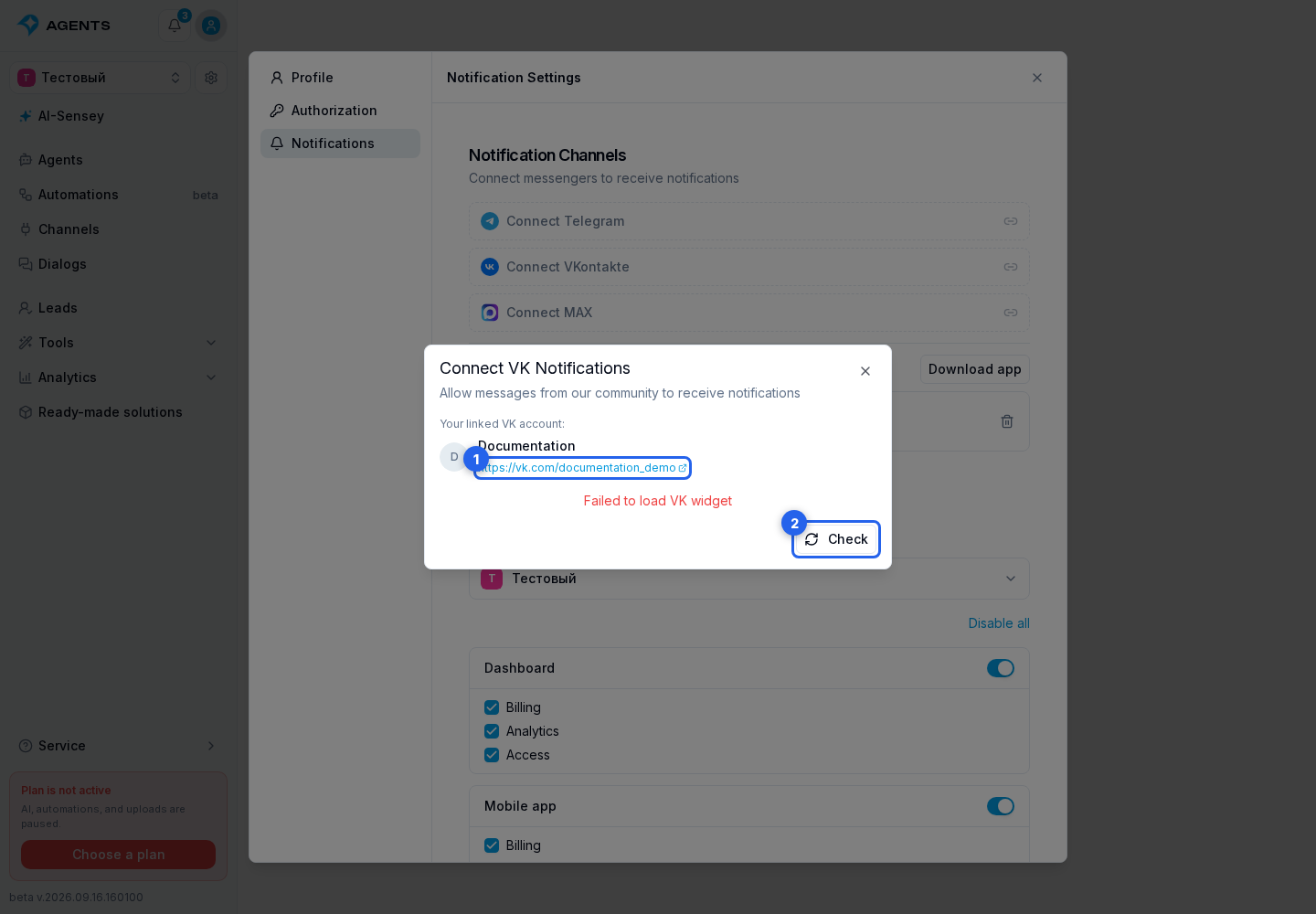1316x914 pixels.
Task: Click the AI-Sensey sparkle icon
Action: click(x=26, y=116)
